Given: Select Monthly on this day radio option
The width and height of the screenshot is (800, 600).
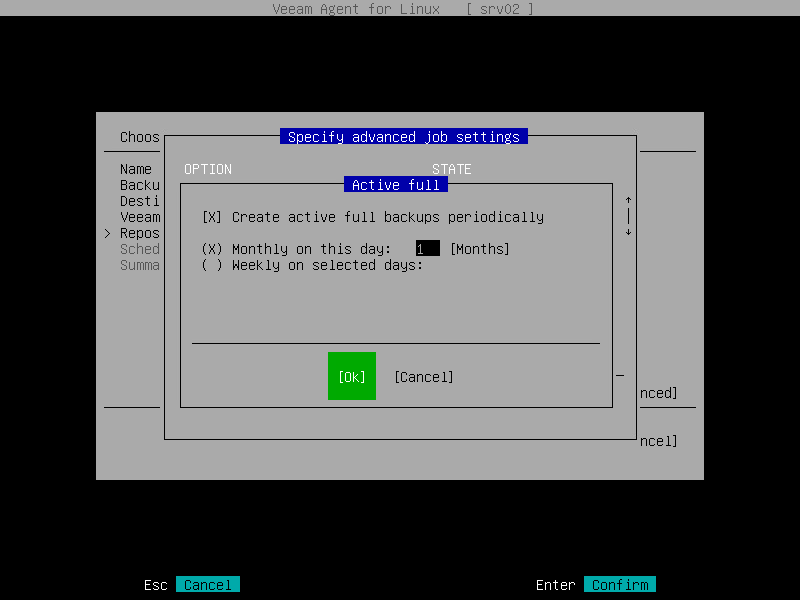Looking at the screenshot, I should 212,249.
